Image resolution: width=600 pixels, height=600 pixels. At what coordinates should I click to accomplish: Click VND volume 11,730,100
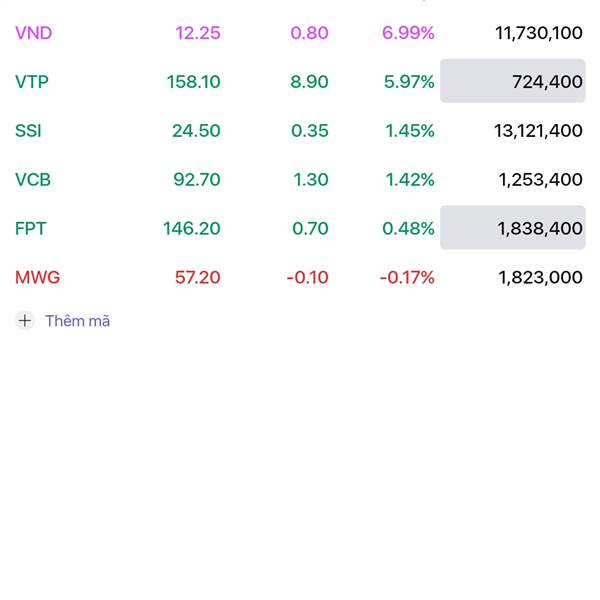click(539, 33)
